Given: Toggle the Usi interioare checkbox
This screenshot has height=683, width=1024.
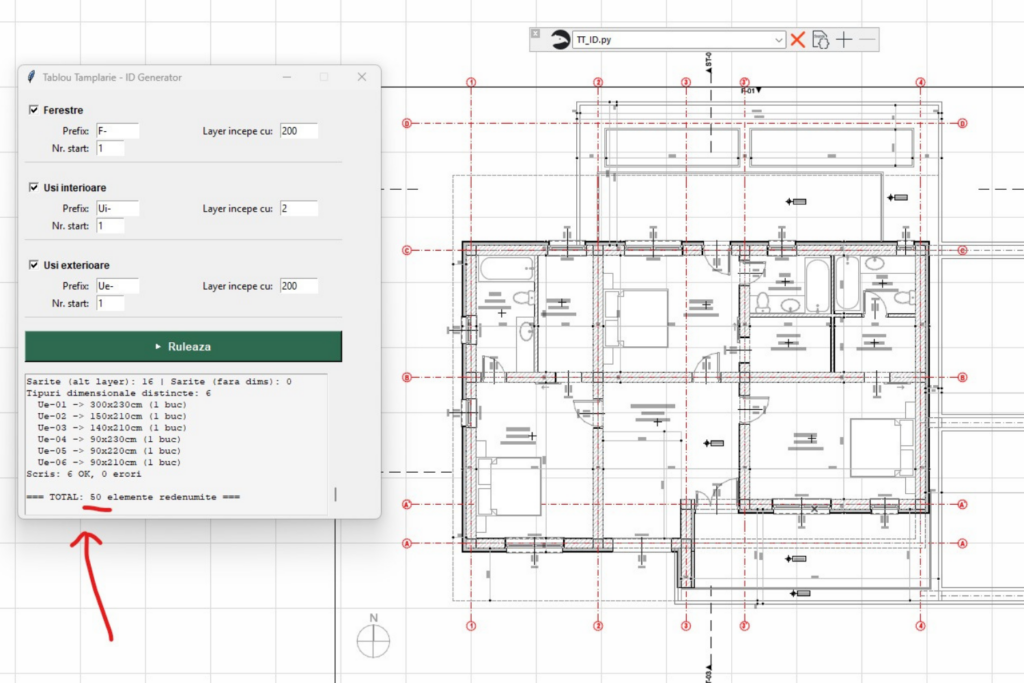Looking at the screenshot, I should click(34, 187).
